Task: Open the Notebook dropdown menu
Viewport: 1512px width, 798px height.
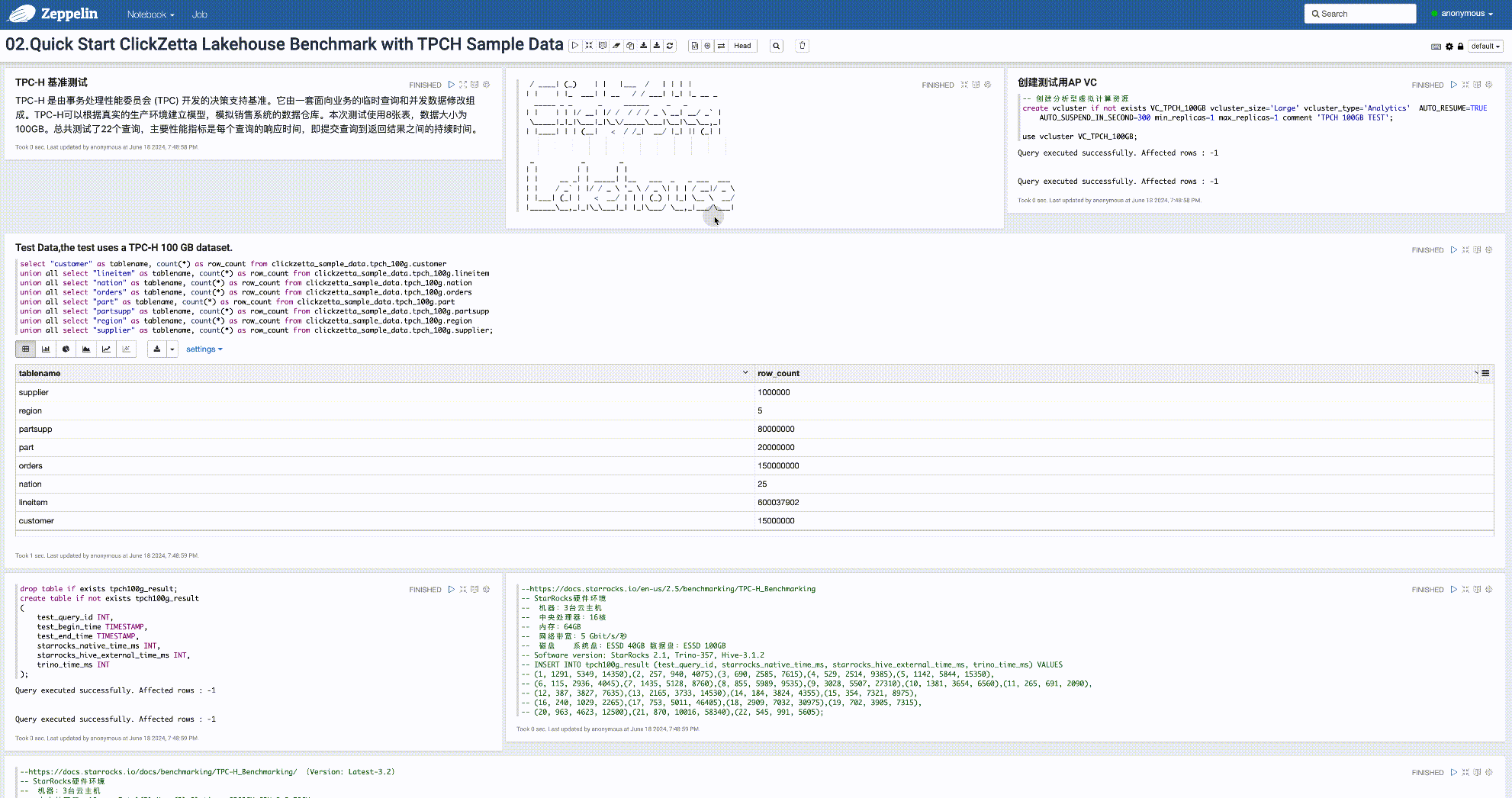Action: pyautogui.click(x=150, y=14)
